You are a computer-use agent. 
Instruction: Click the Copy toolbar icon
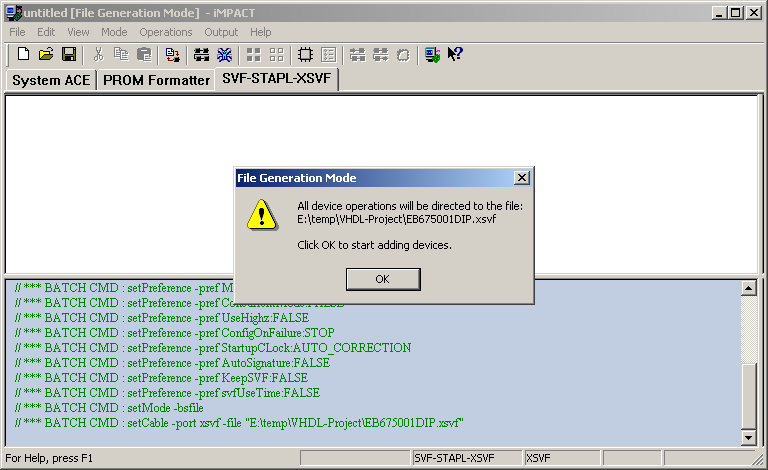[x=121, y=54]
